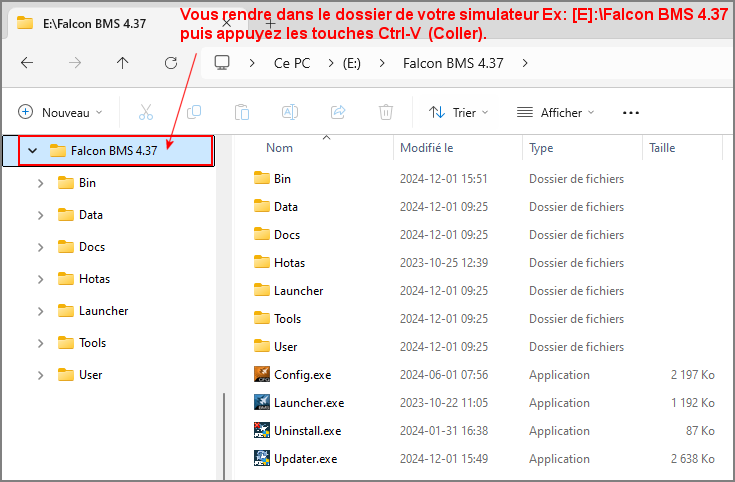The width and height of the screenshot is (735, 482).
Task: Select the Uninstall.exe application icon
Action: pyautogui.click(x=262, y=430)
